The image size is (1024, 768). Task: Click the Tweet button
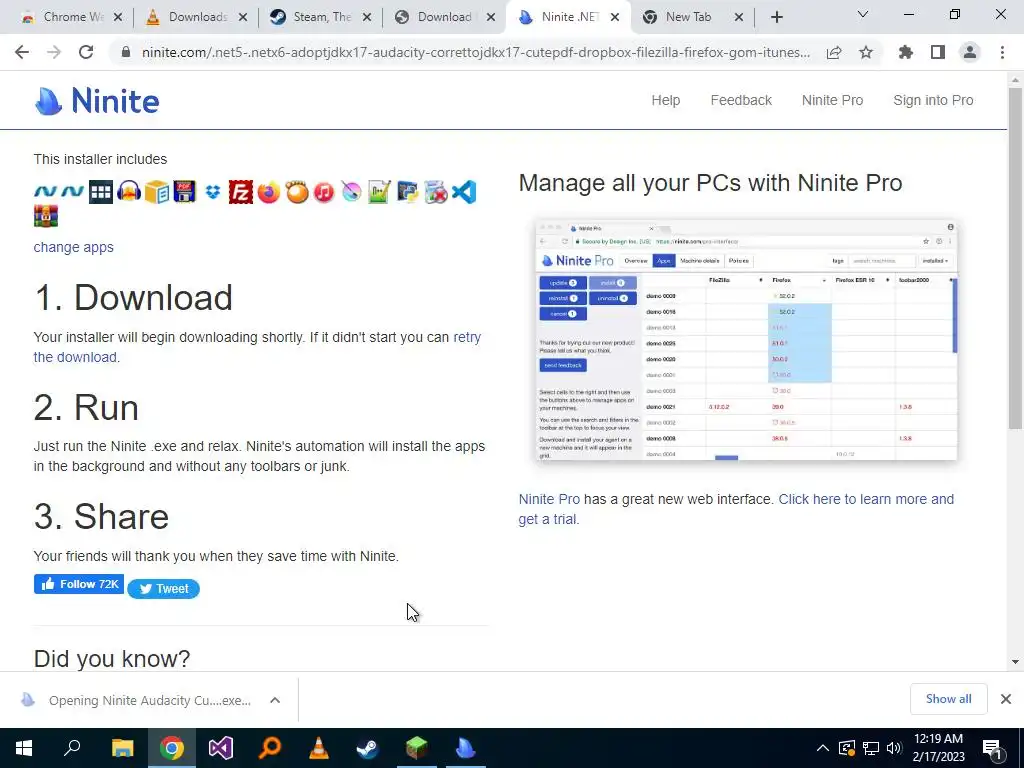tap(163, 588)
